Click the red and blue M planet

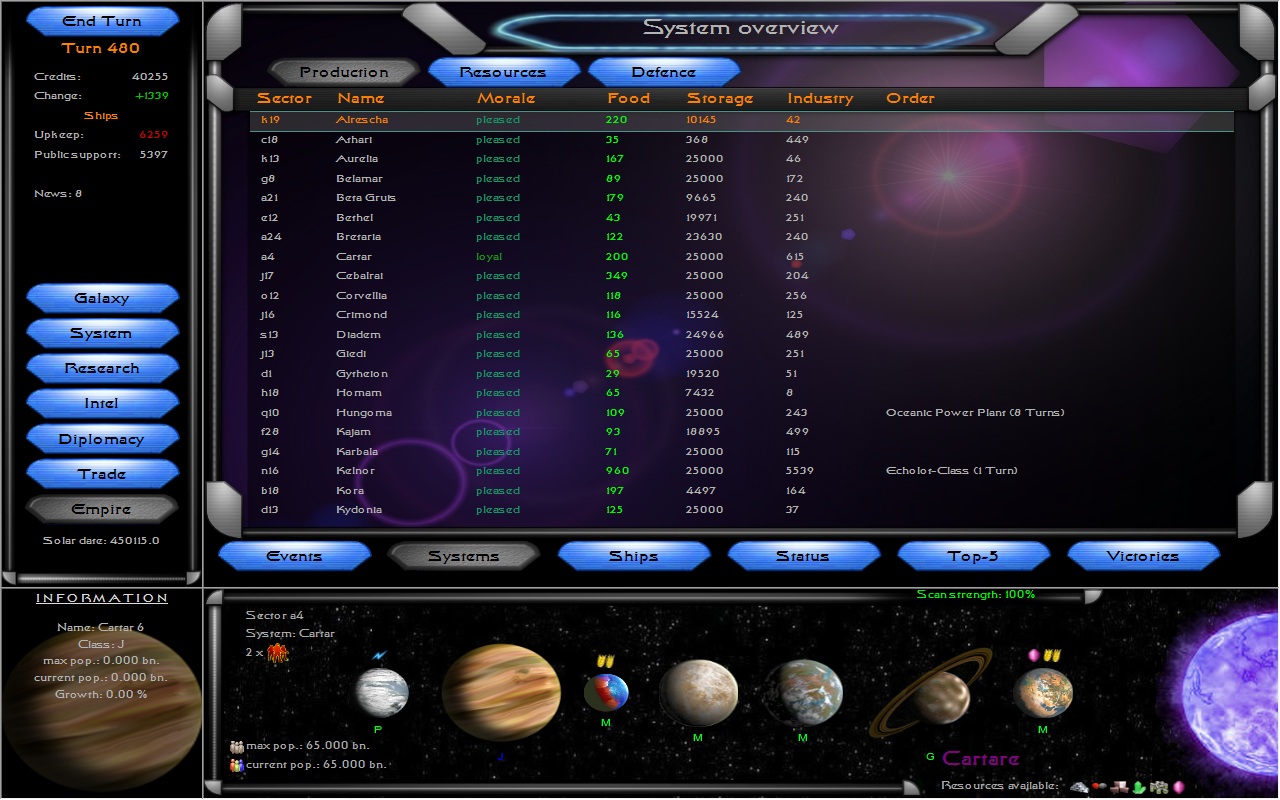(606, 692)
